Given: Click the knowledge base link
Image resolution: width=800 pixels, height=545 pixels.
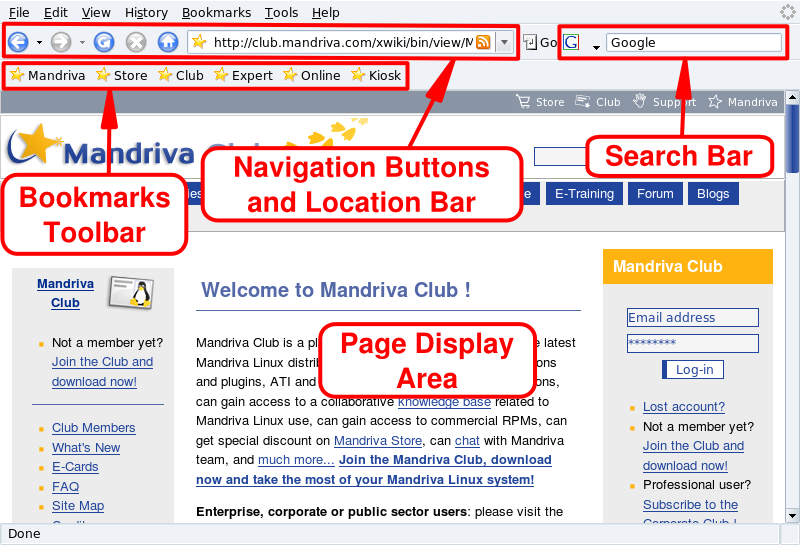Looking at the screenshot, I should pyautogui.click(x=444, y=402).
